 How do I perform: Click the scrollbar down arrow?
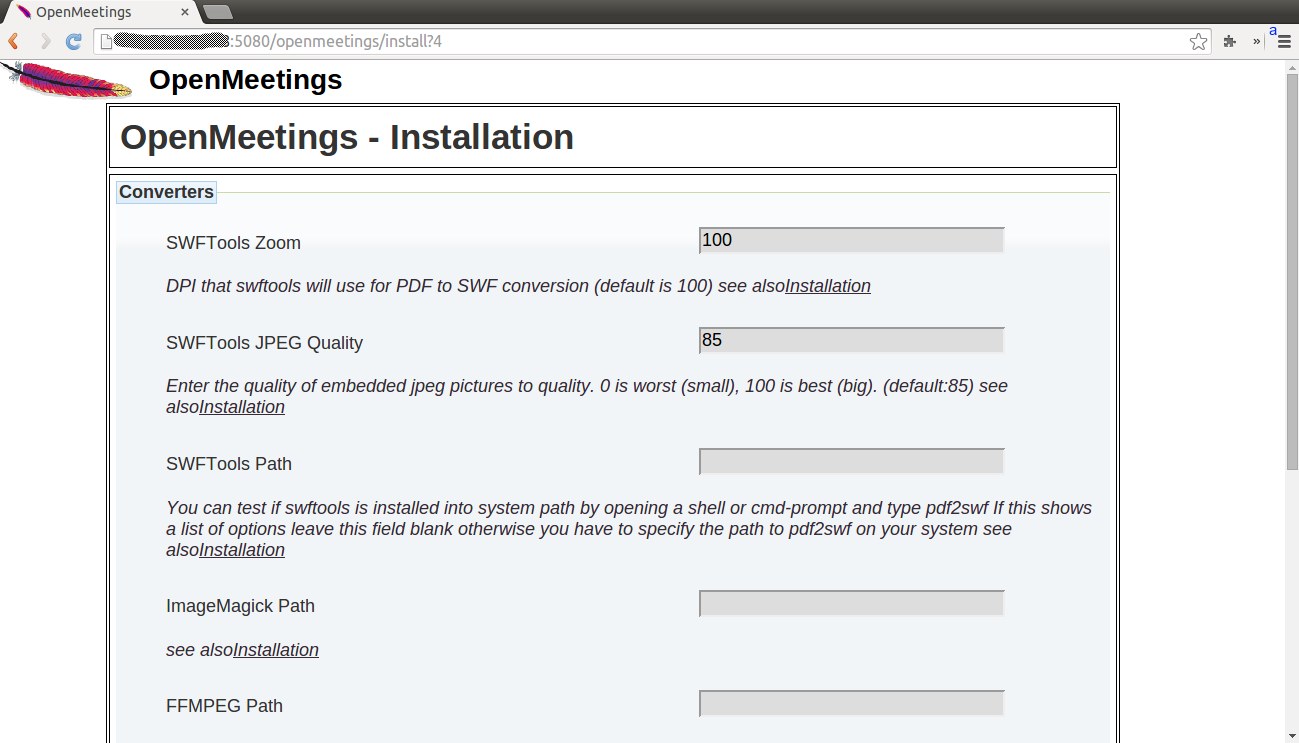pyautogui.click(x=1291, y=735)
